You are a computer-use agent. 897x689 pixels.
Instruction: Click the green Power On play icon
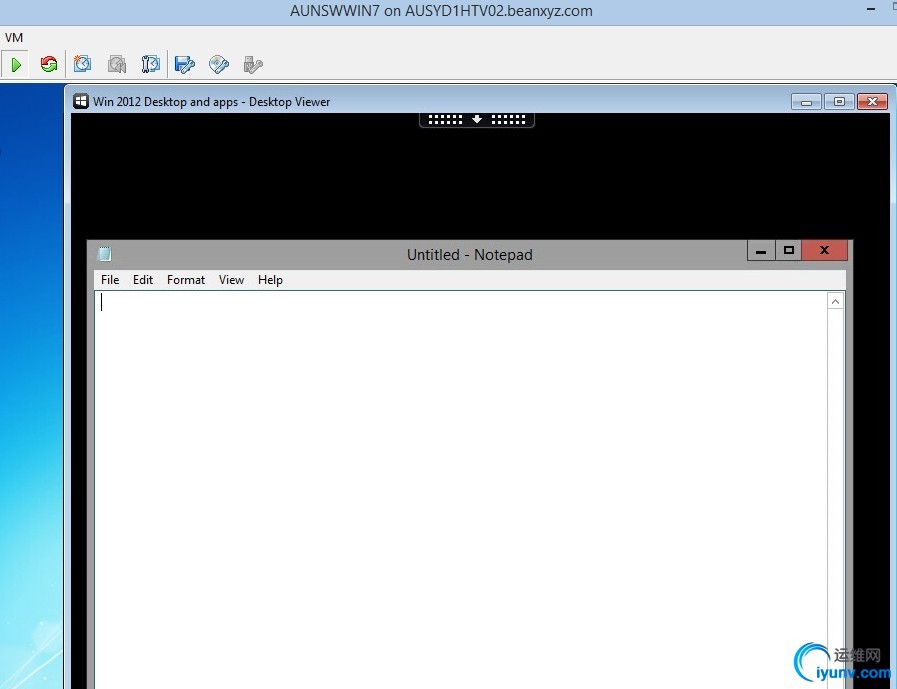pyautogui.click(x=16, y=64)
